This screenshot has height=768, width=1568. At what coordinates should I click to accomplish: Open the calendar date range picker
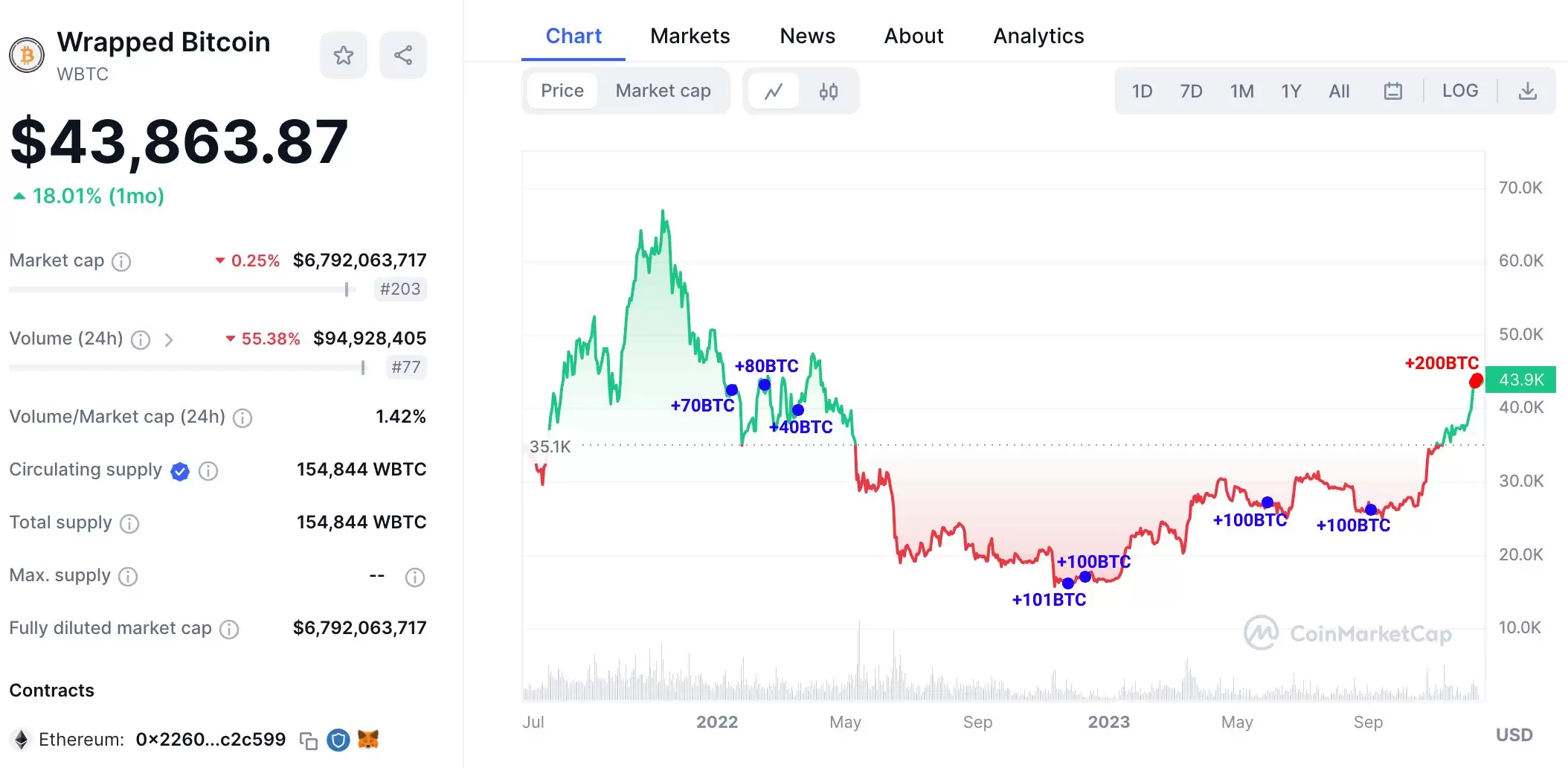point(1392,92)
